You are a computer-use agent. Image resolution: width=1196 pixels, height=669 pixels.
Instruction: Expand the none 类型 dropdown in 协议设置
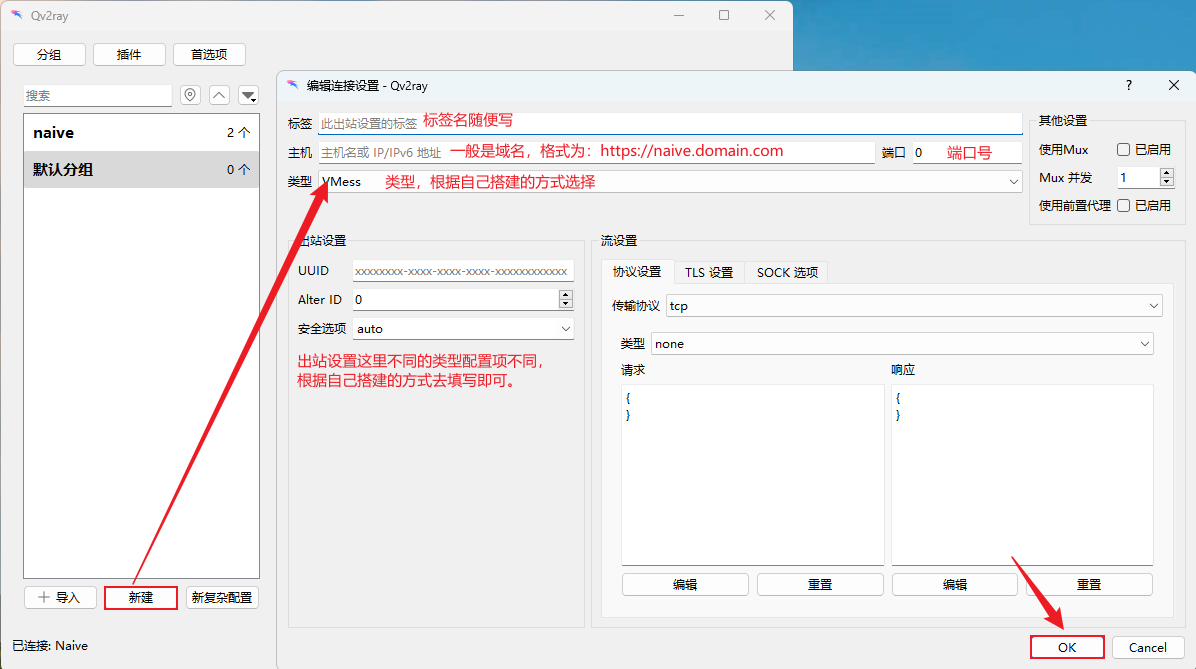tap(1144, 344)
